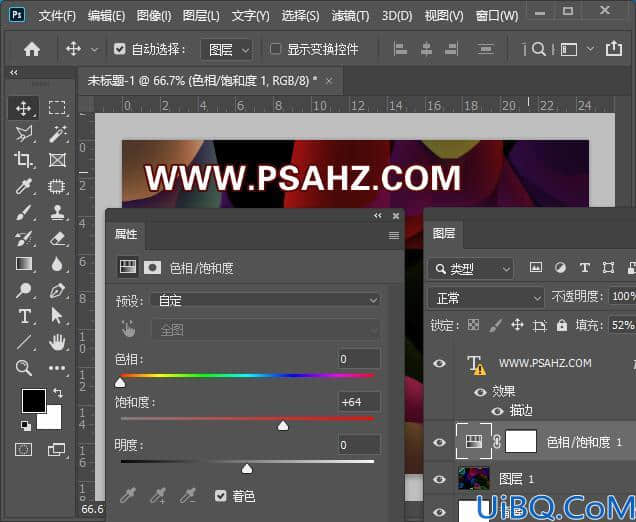Open the 编辑(E) menu
This screenshot has height=522, width=636.
(106, 16)
